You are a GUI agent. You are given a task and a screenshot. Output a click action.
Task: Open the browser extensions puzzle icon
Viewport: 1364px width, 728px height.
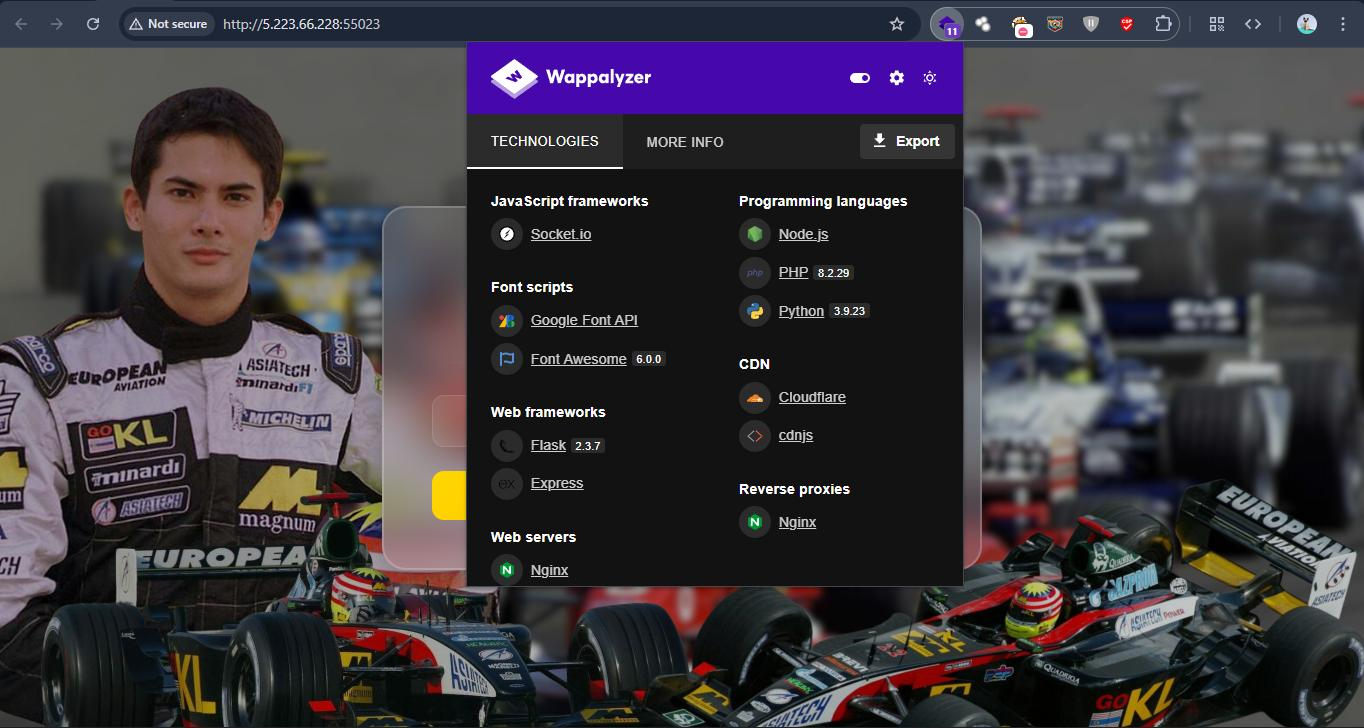point(1163,24)
